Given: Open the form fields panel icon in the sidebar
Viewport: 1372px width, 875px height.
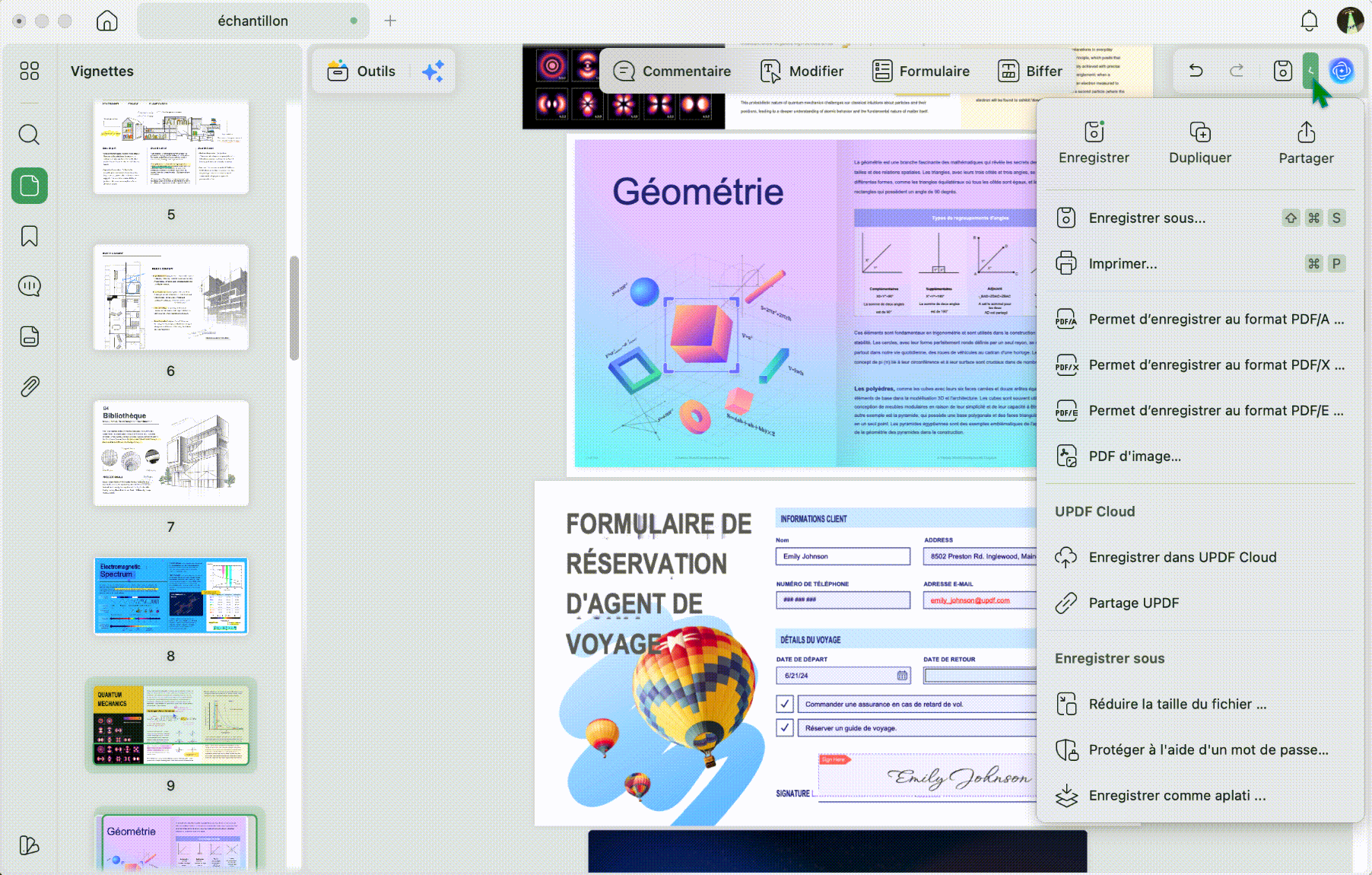Looking at the screenshot, I should [30, 336].
